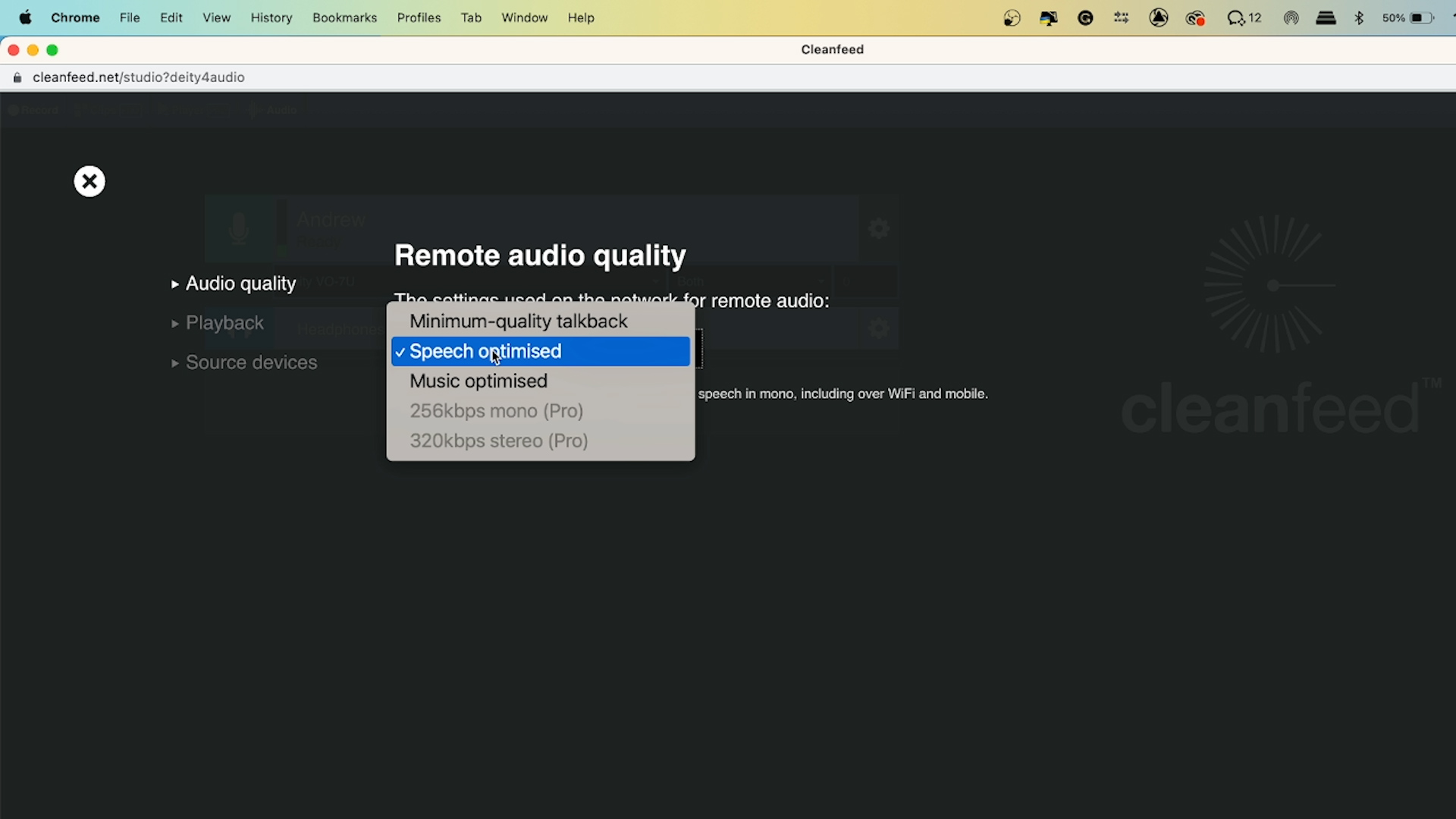Expand the Playback settings section
This screenshot has width=1456, height=819.
(x=224, y=323)
